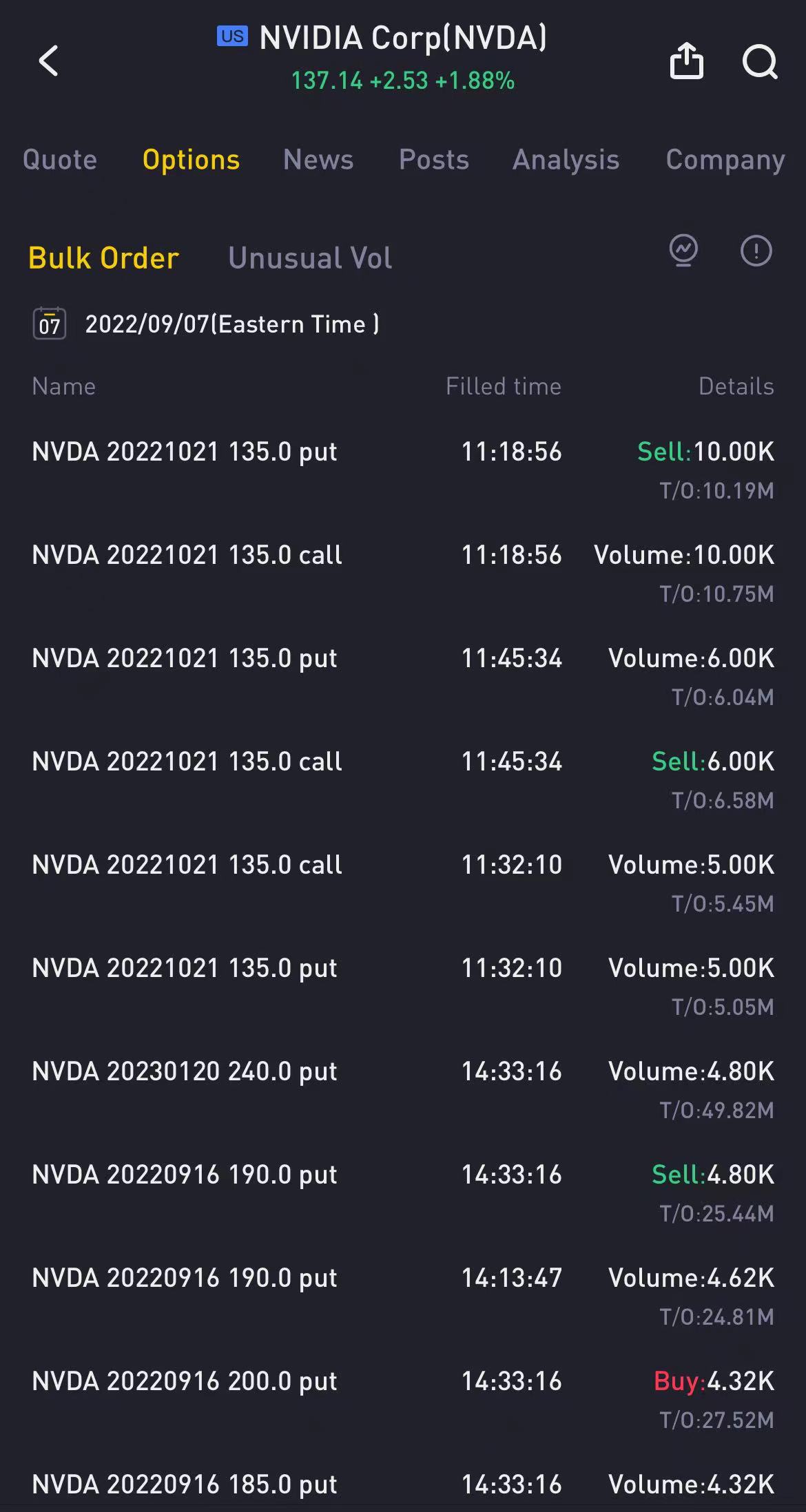Tap the info exclamation icon
The image size is (806, 1512).
(x=756, y=251)
